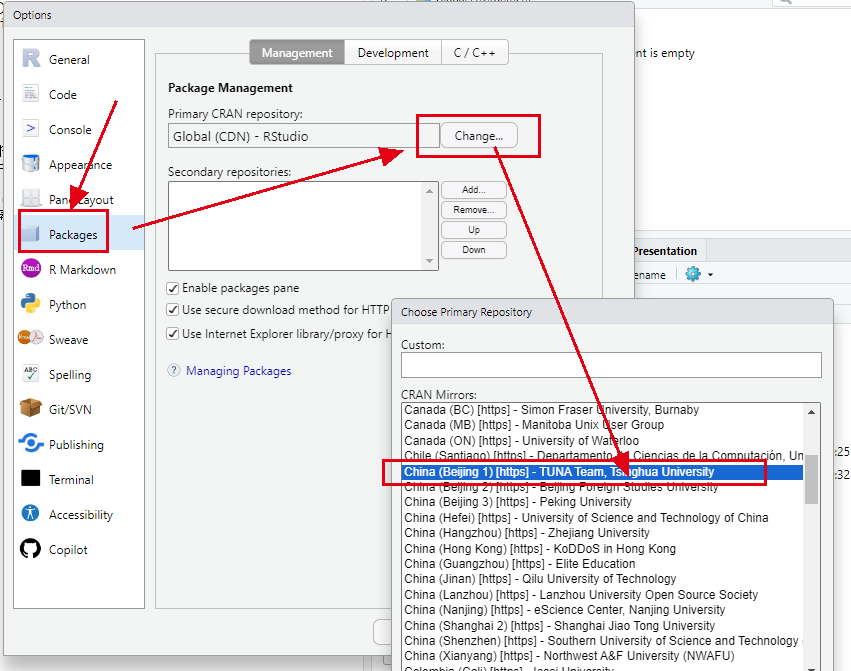Select the Packages box icon
Screen dimensions: 851x671
click(31, 233)
